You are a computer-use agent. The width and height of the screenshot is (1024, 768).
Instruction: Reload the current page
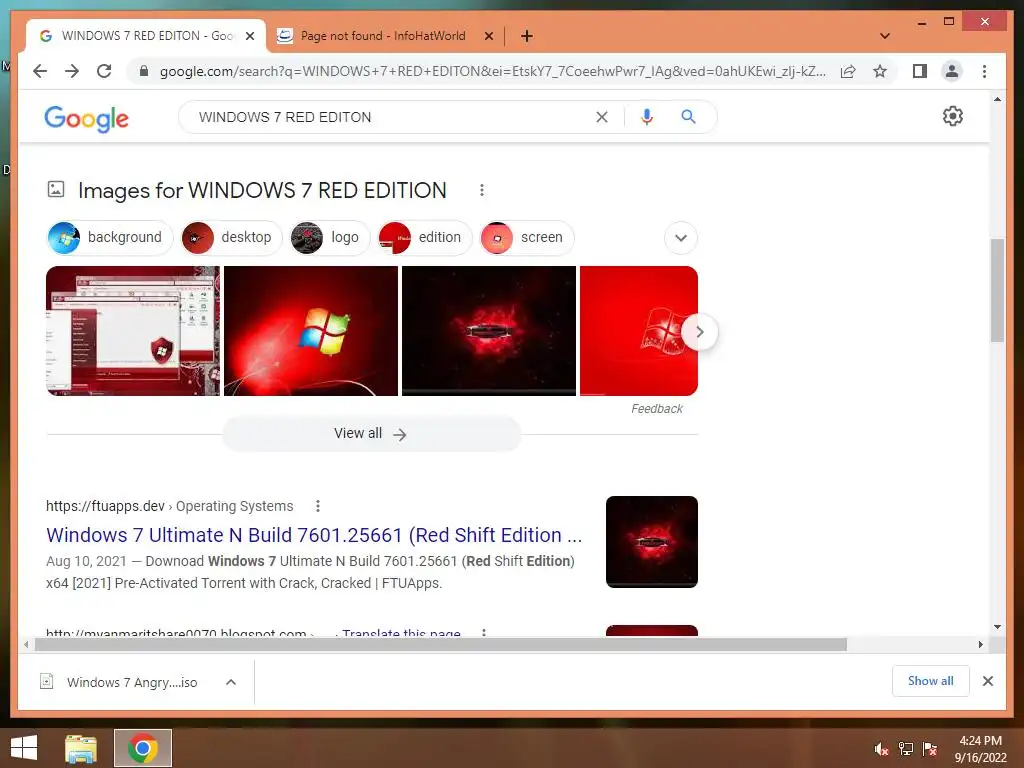click(x=104, y=71)
